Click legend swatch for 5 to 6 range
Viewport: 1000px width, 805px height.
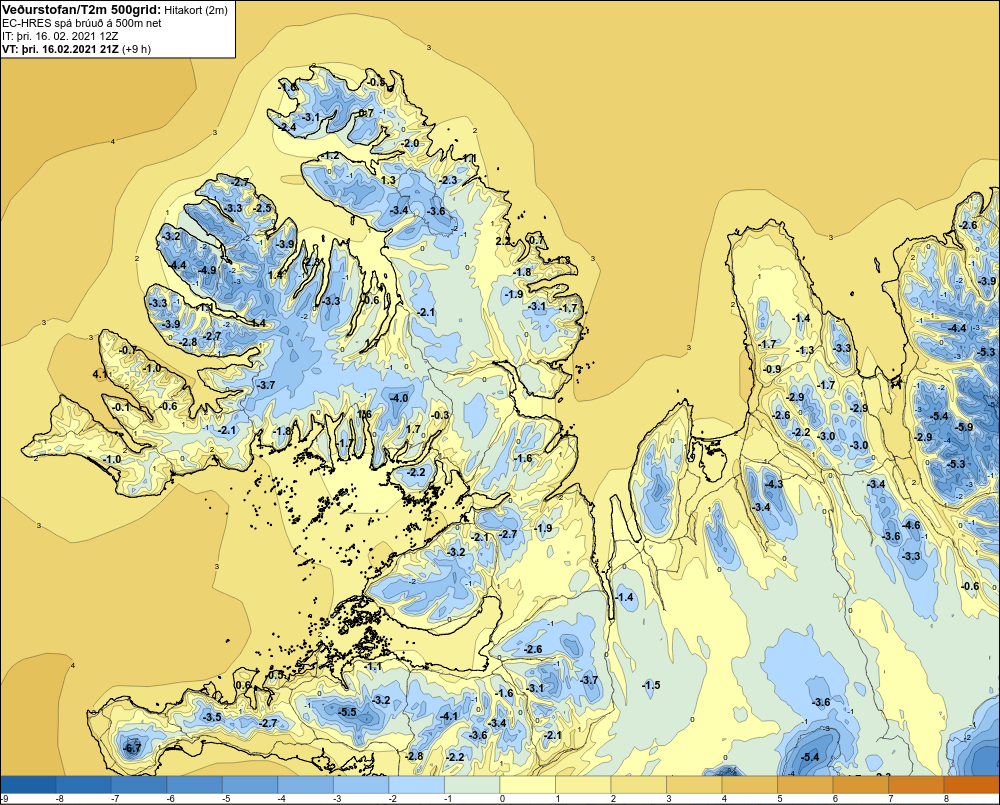805,785
